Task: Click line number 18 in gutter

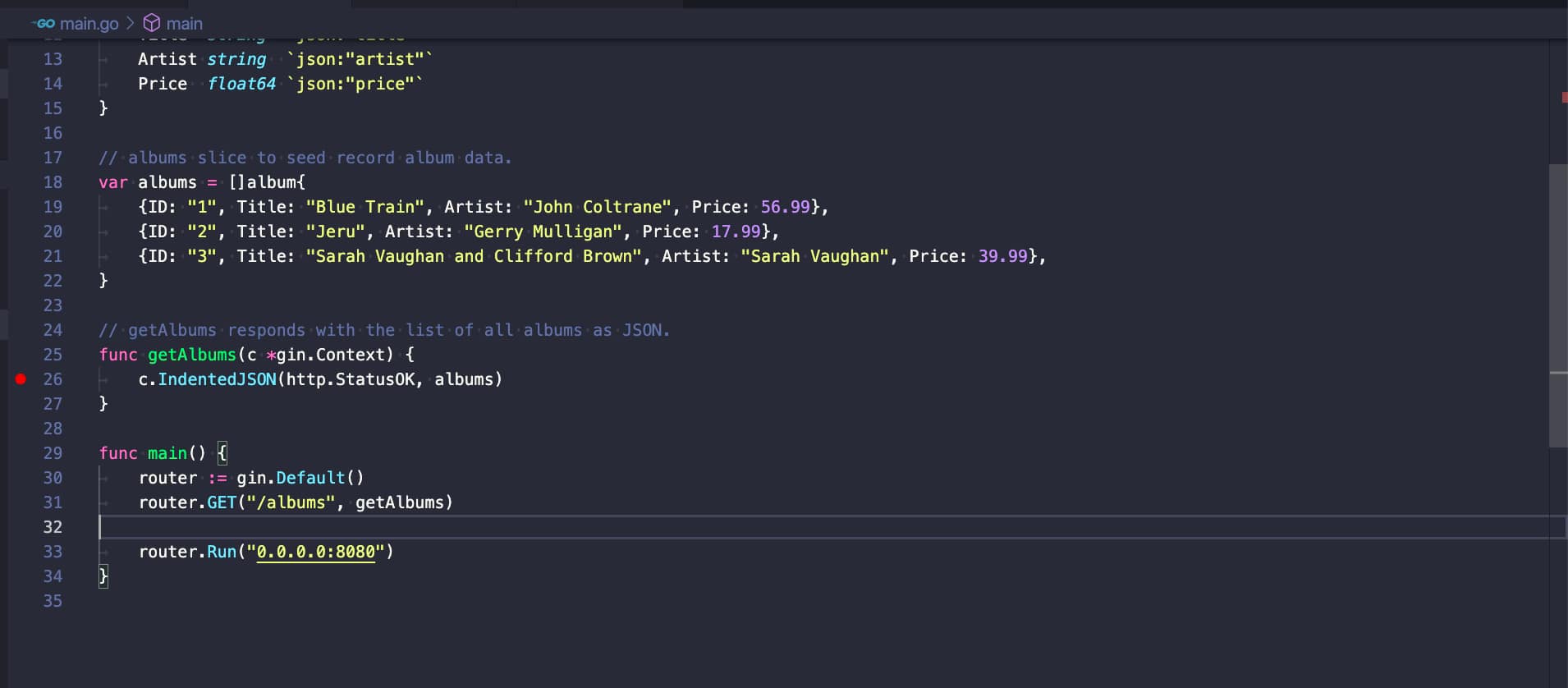Action: 53,182
